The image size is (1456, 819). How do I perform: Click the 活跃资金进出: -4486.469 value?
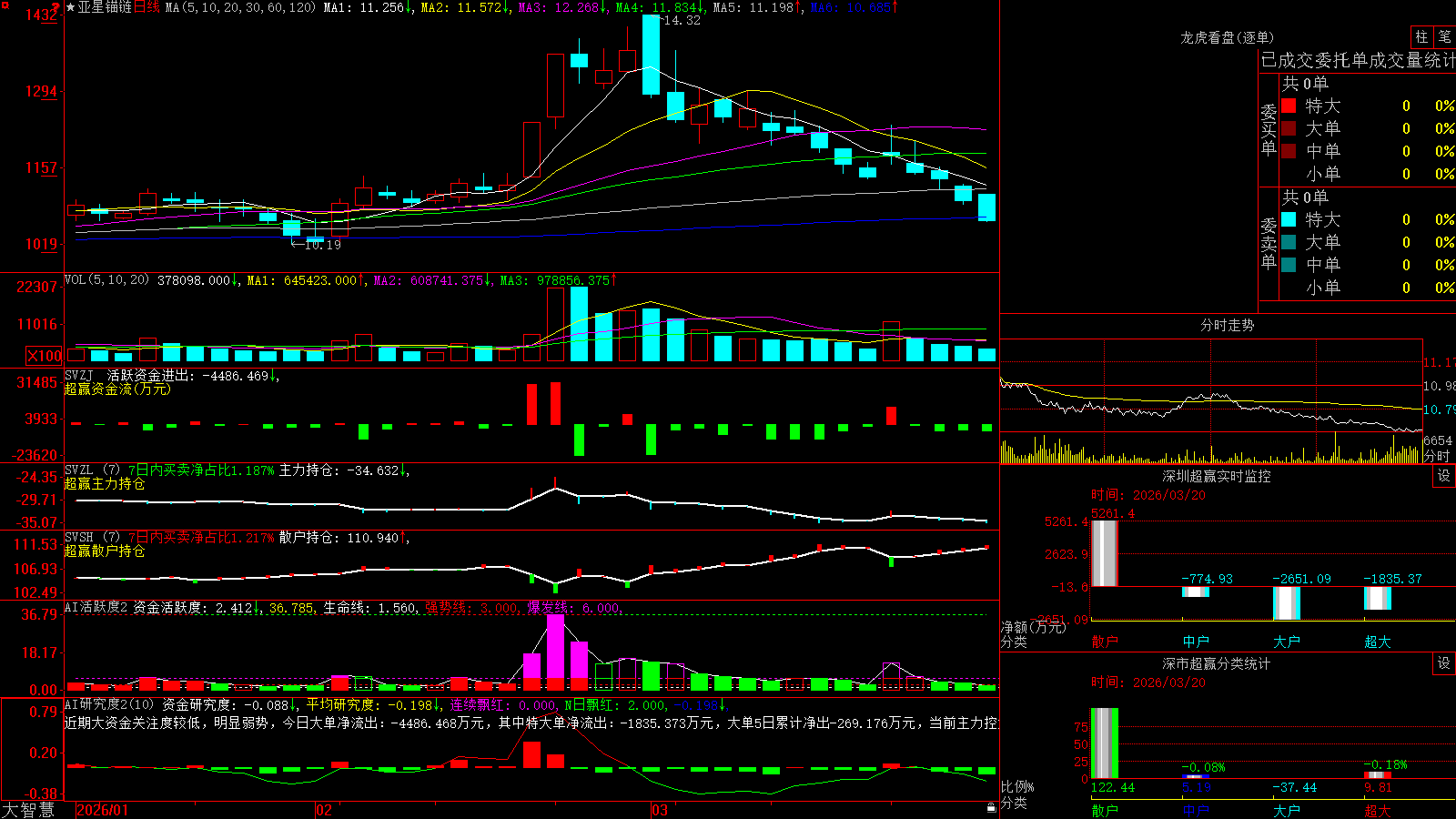(188, 375)
